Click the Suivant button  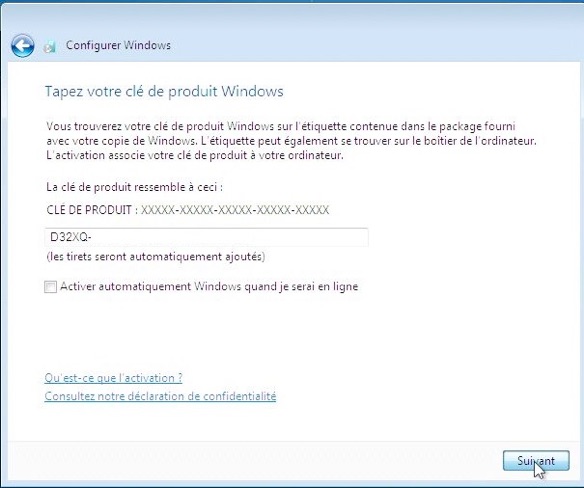536,461
